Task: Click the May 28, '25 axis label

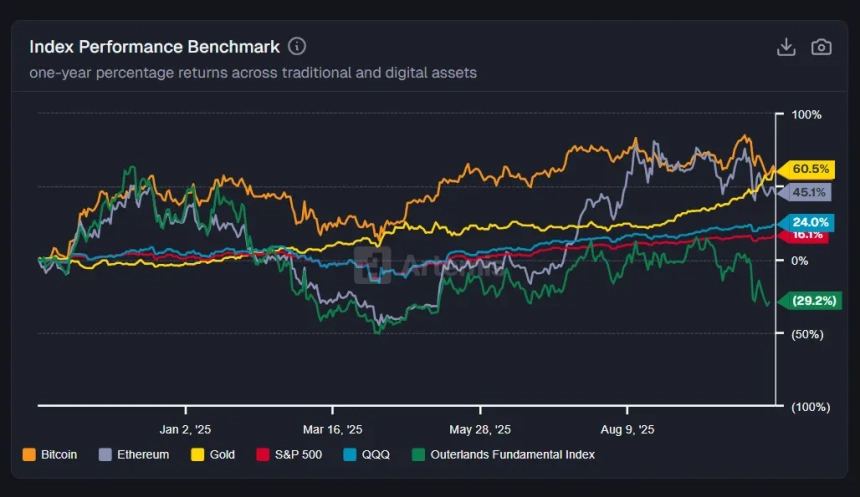Action: tap(480, 428)
